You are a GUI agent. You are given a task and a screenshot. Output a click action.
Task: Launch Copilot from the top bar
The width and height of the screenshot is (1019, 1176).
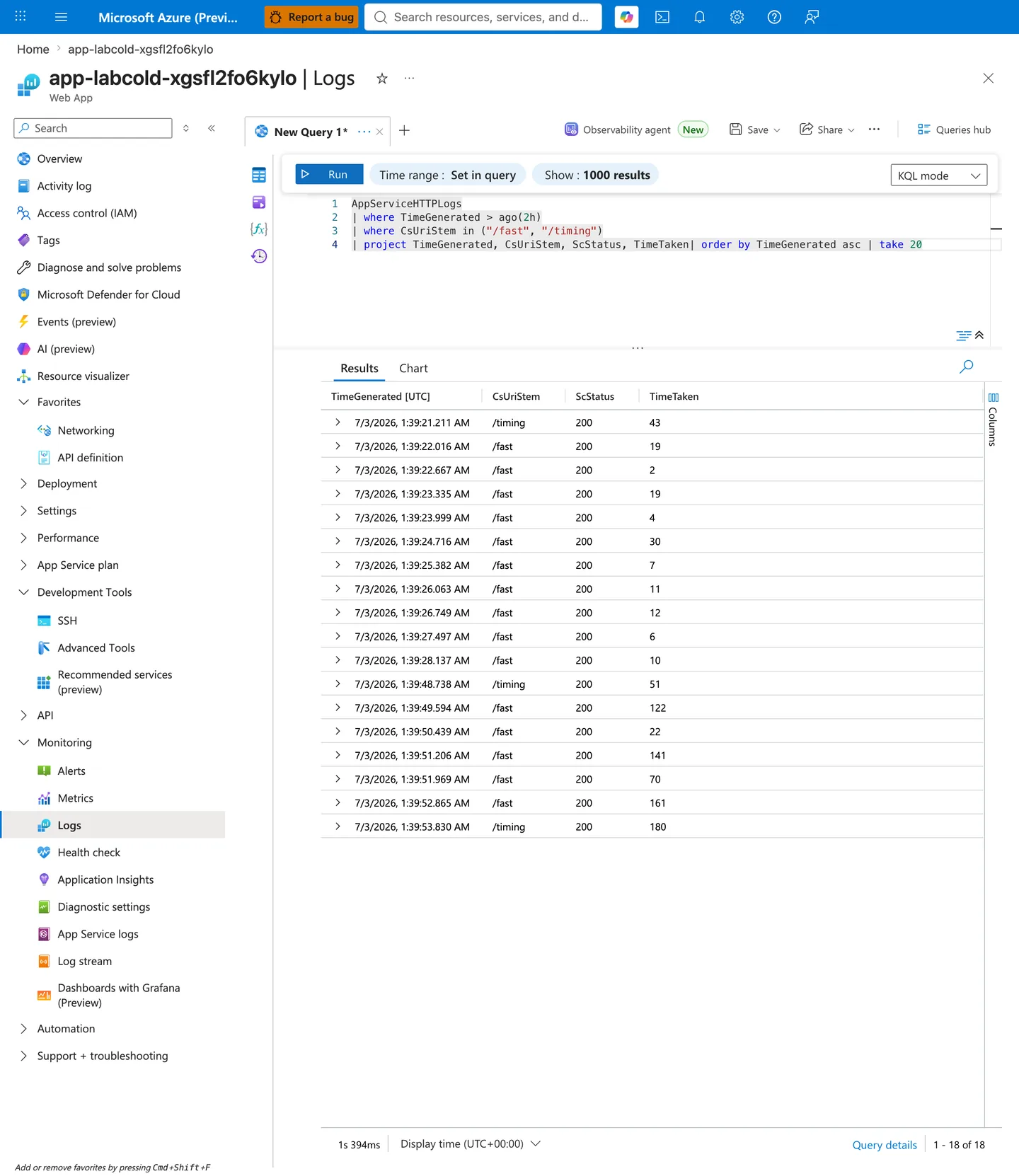click(626, 17)
